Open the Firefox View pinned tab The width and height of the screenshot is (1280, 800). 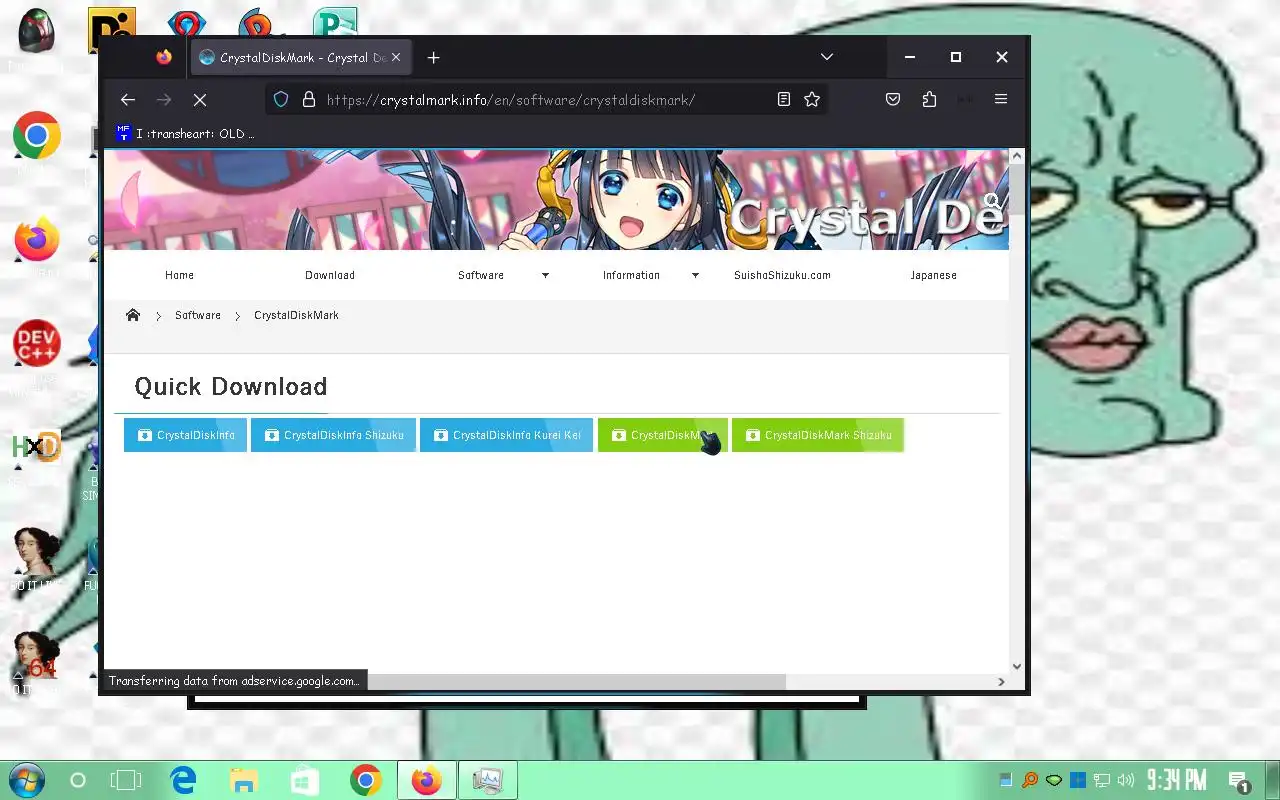[164, 57]
